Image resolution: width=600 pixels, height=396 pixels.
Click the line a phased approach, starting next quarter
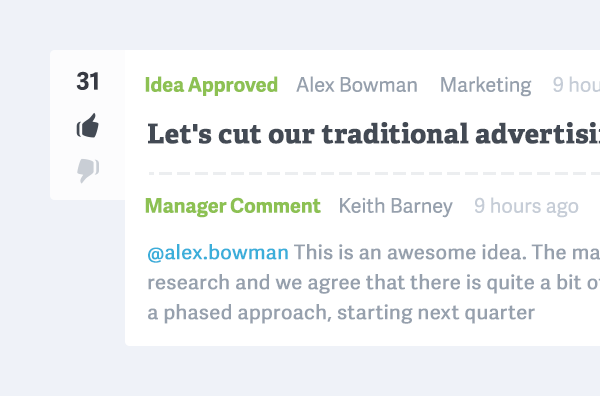click(341, 313)
